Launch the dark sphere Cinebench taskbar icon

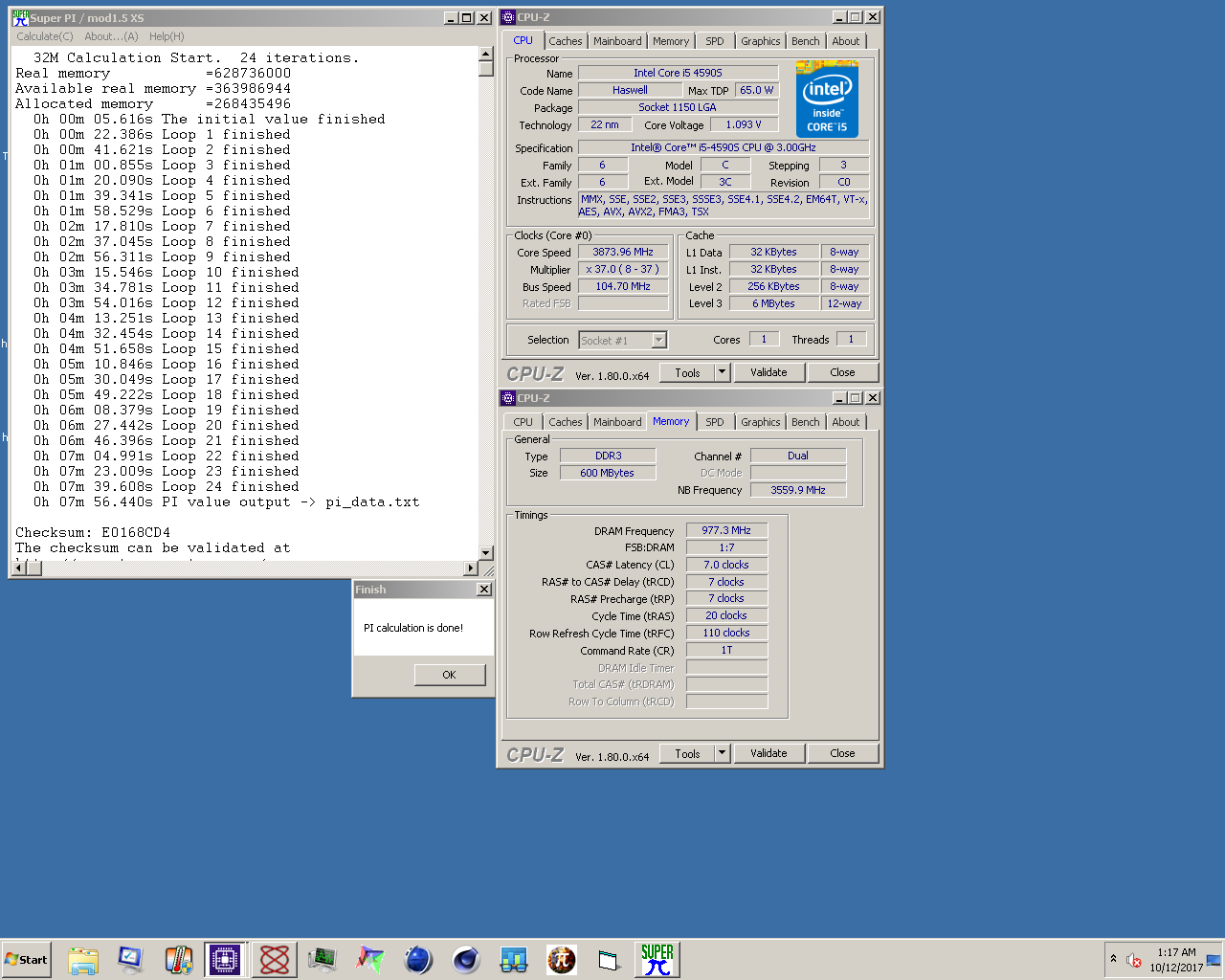pos(466,960)
